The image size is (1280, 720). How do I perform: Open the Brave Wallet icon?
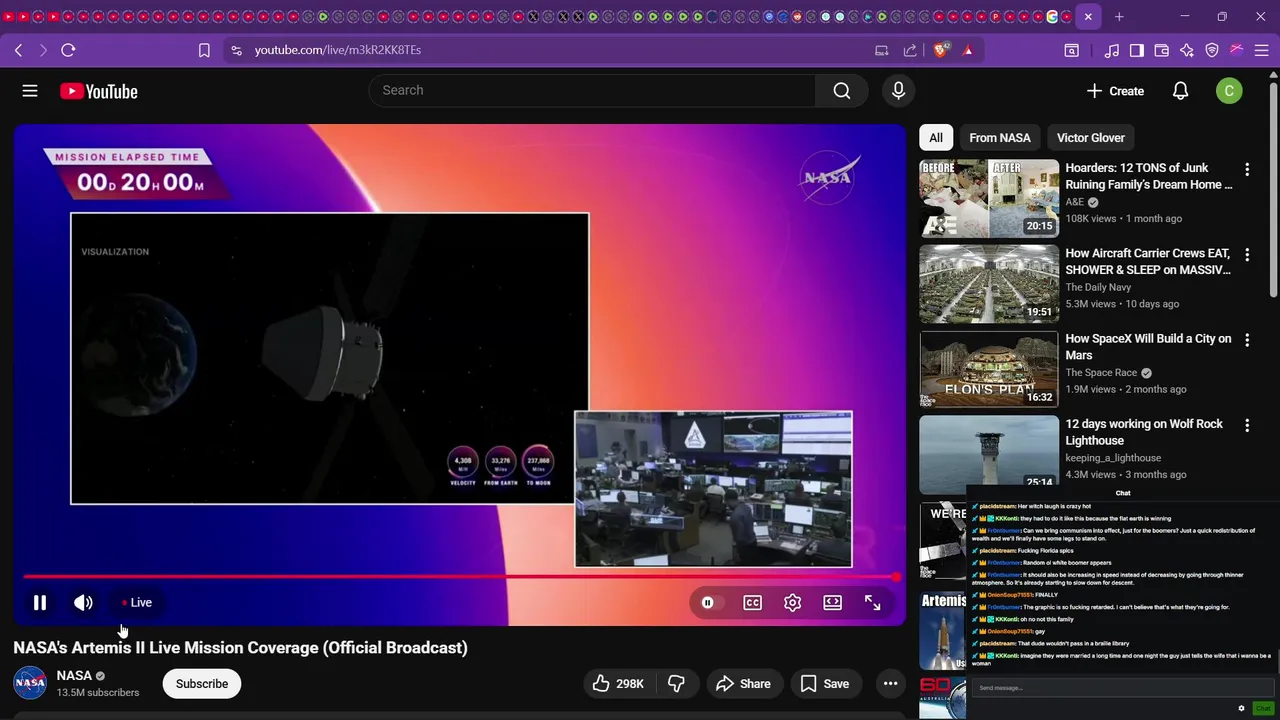(x=1162, y=50)
